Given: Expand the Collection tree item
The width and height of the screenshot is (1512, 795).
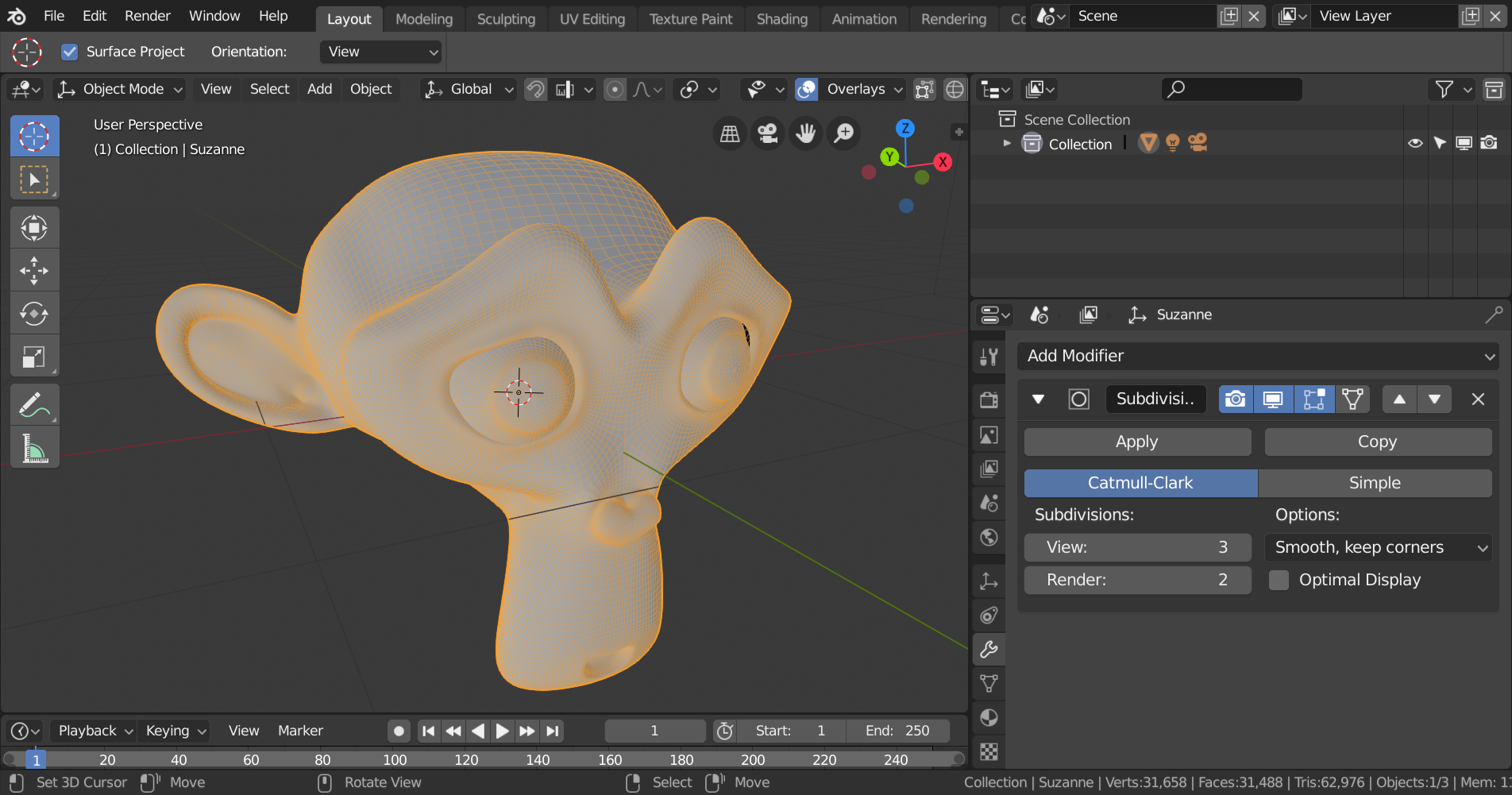Looking at the screenshot, I should pyautogui.click(x=1007, y=143).
